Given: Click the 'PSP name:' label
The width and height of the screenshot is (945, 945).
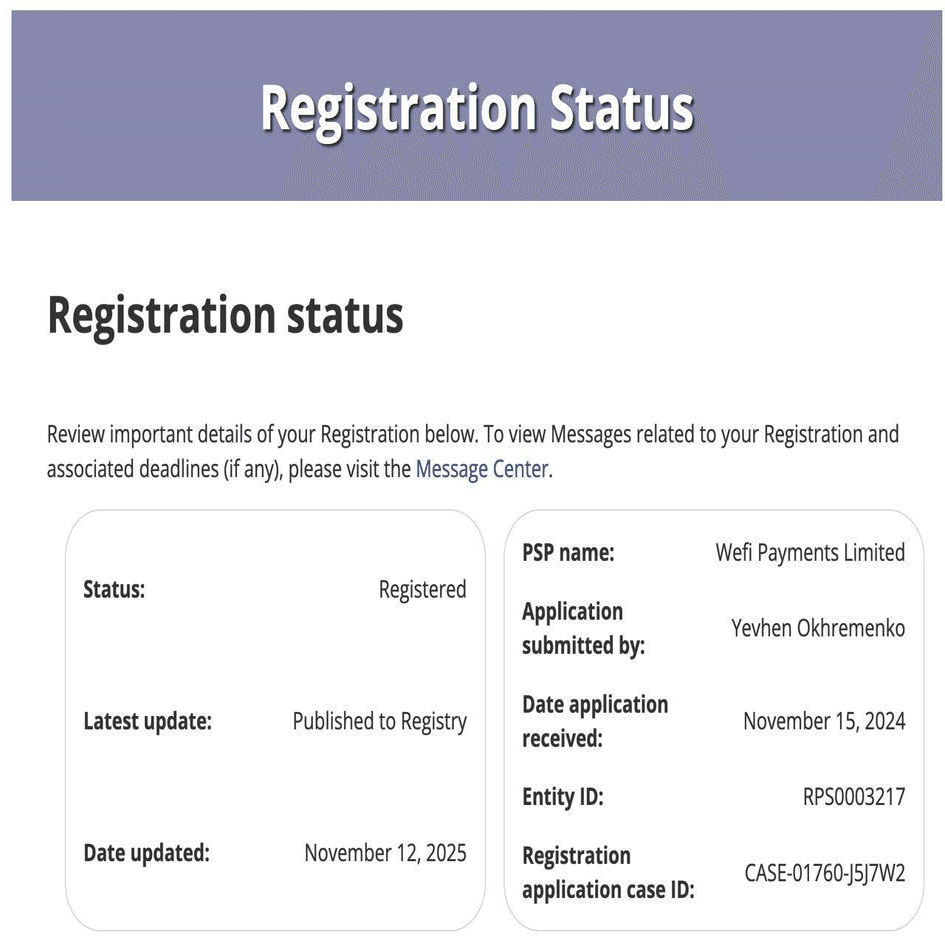Looking at the screenshot, I should pyautogui.click(x=568, y=552).
